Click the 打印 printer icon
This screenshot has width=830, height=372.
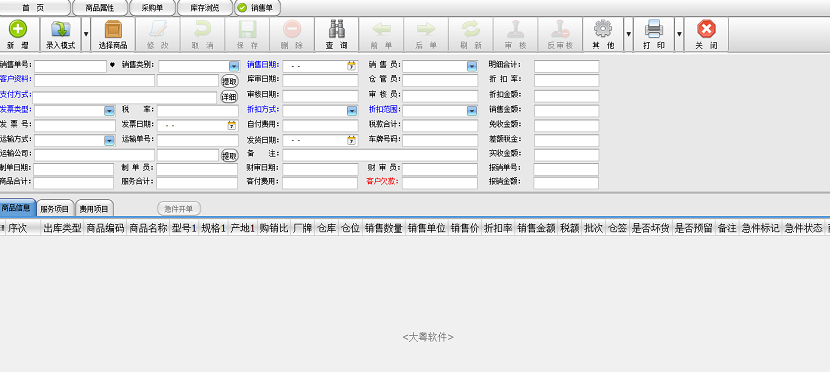tap(654, 29)
